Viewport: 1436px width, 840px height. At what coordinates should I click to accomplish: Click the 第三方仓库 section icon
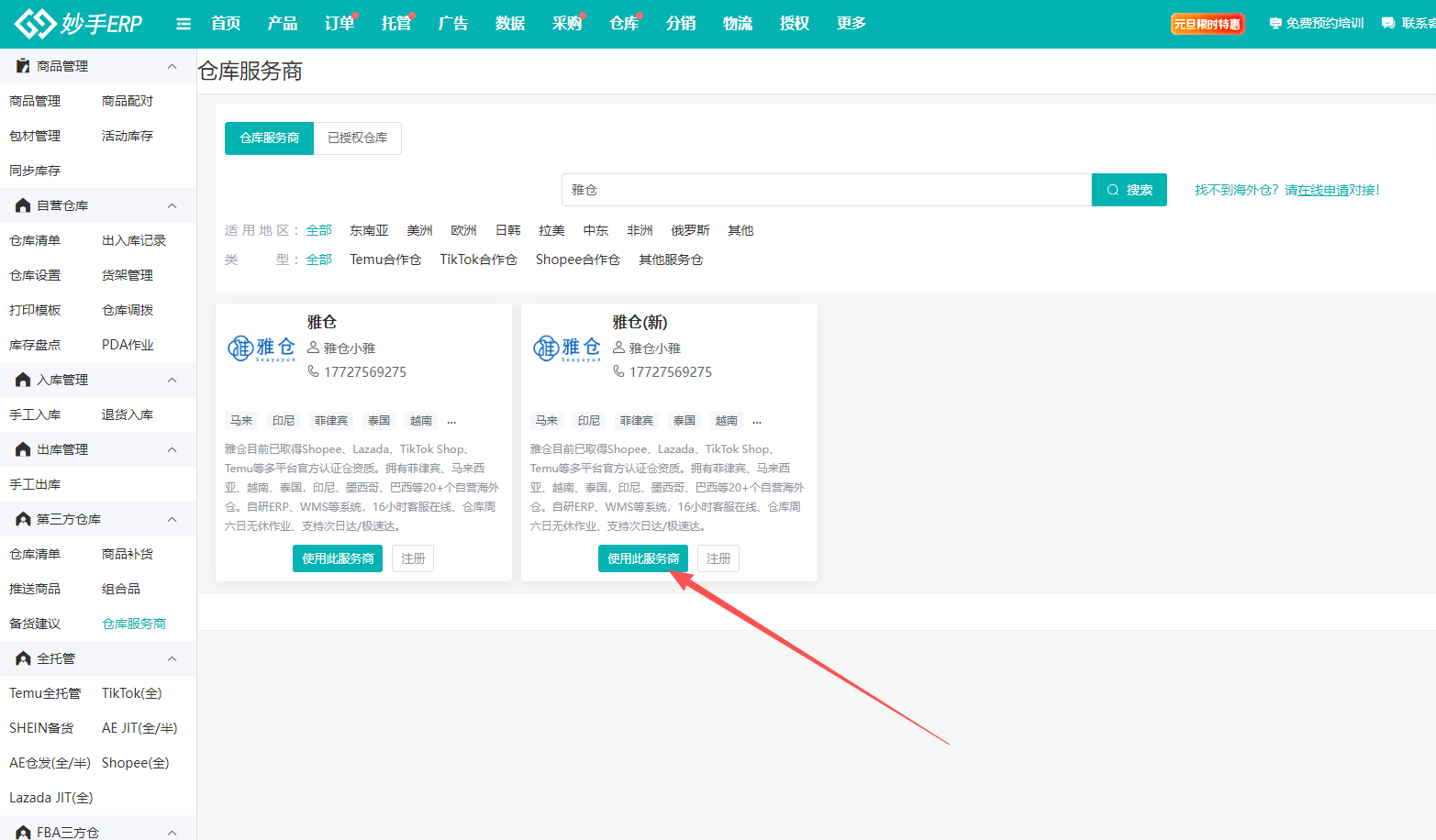click(x=23, y=519)
